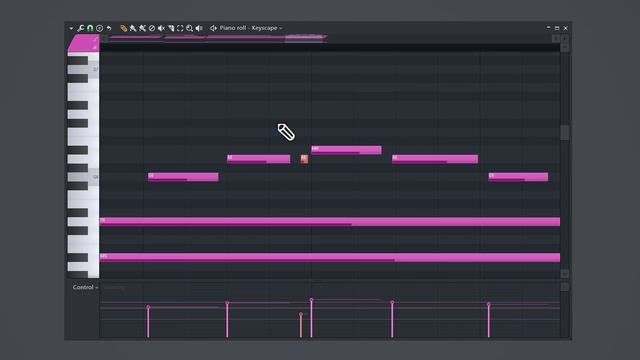The width and height of the screenshot is (640, 360).
Task: Open the Piano roll - Keyscape target channel dropdown
Action: tap(251, 28)
